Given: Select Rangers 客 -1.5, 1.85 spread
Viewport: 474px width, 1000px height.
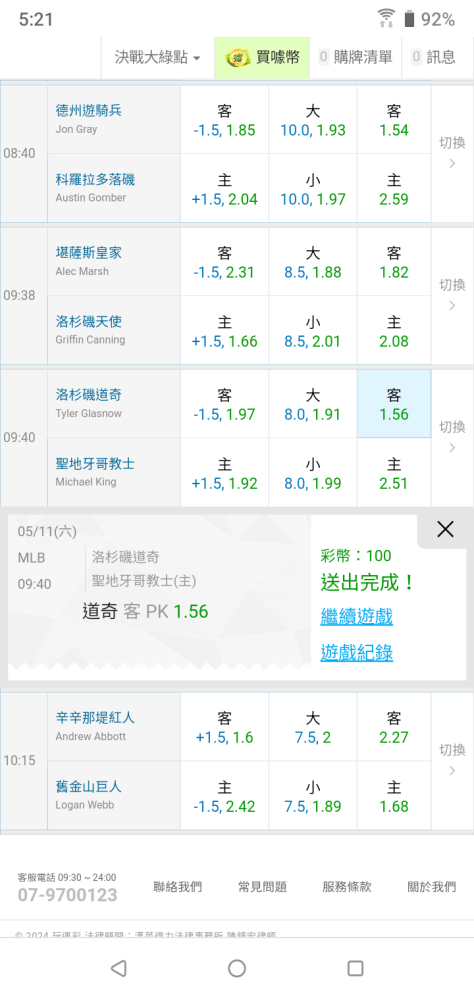Looking at the screenshot, I should point(224,120).
